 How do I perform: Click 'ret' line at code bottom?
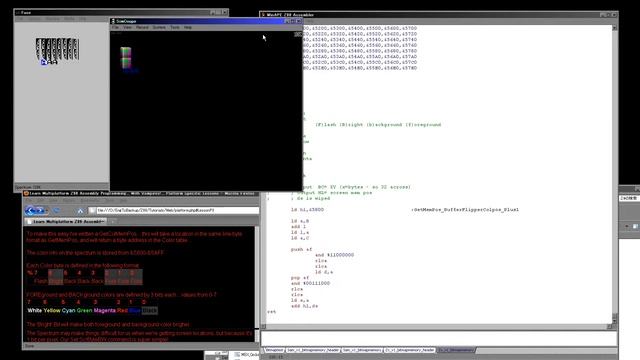(x=271, y=311)
